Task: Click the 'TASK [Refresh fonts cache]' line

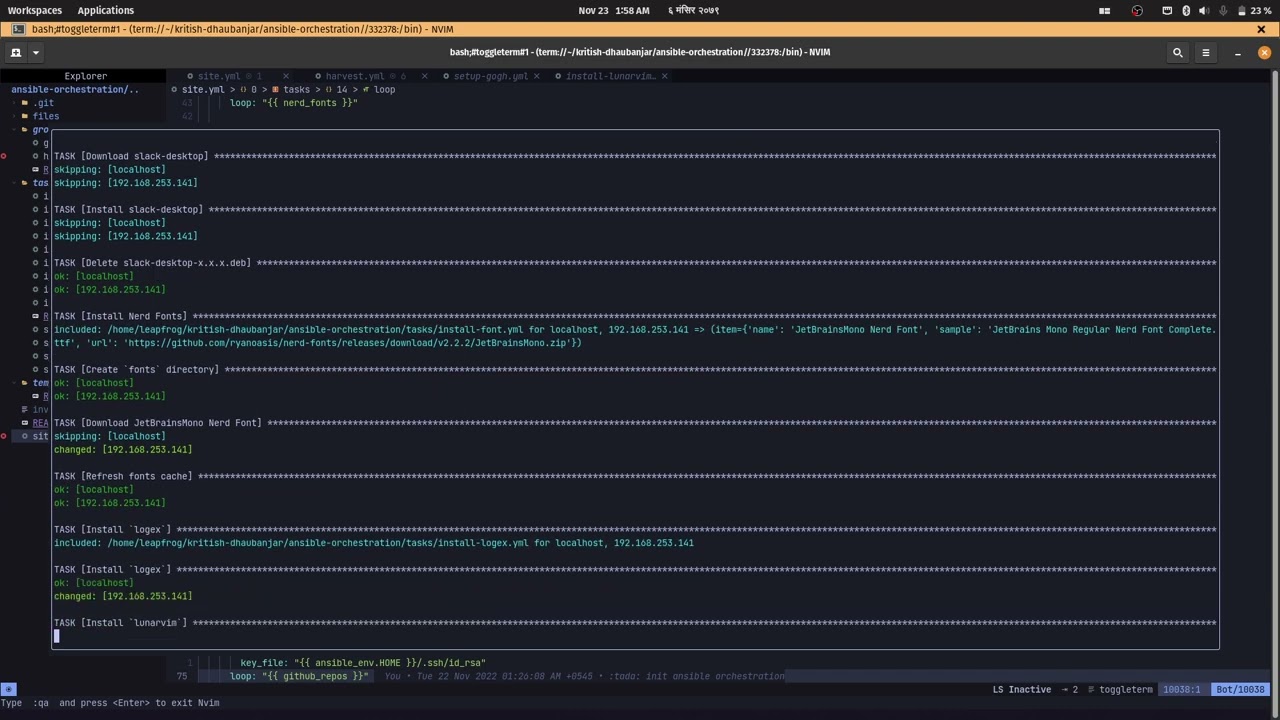Action: (x=635, y=476)
